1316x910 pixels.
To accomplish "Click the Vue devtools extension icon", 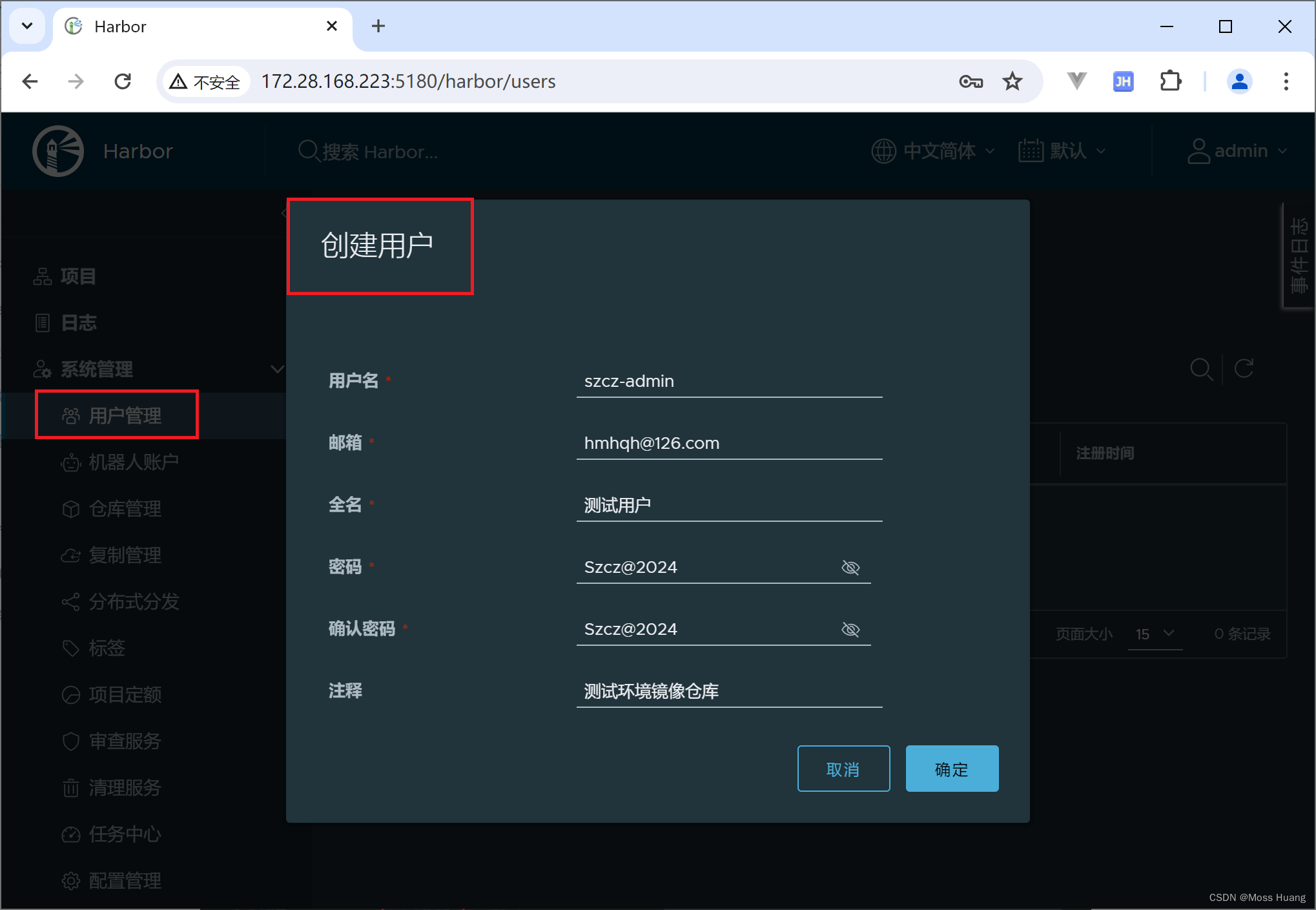I will coord(1076,81).
